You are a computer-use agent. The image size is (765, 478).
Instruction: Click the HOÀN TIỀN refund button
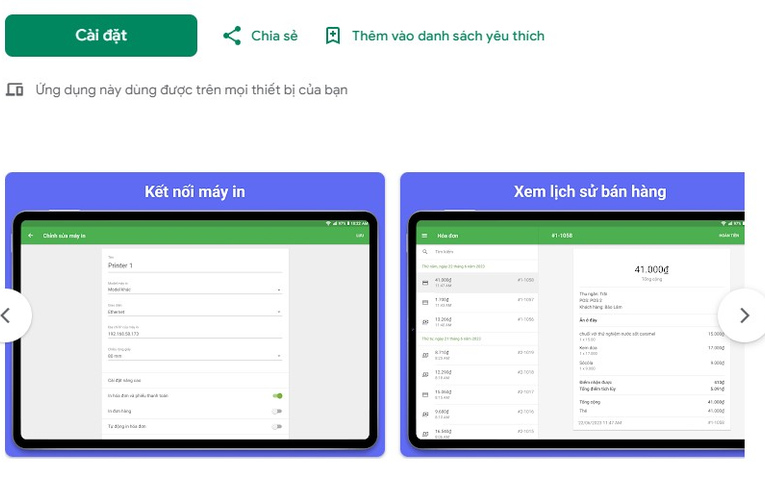[x=728, y=236]
